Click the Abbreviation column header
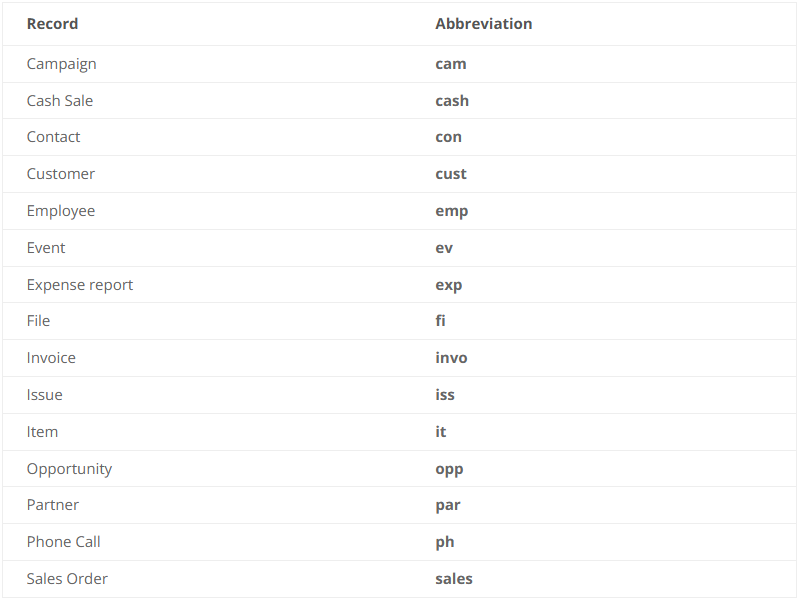Screen dimensions: 806x598 point(483,24)
